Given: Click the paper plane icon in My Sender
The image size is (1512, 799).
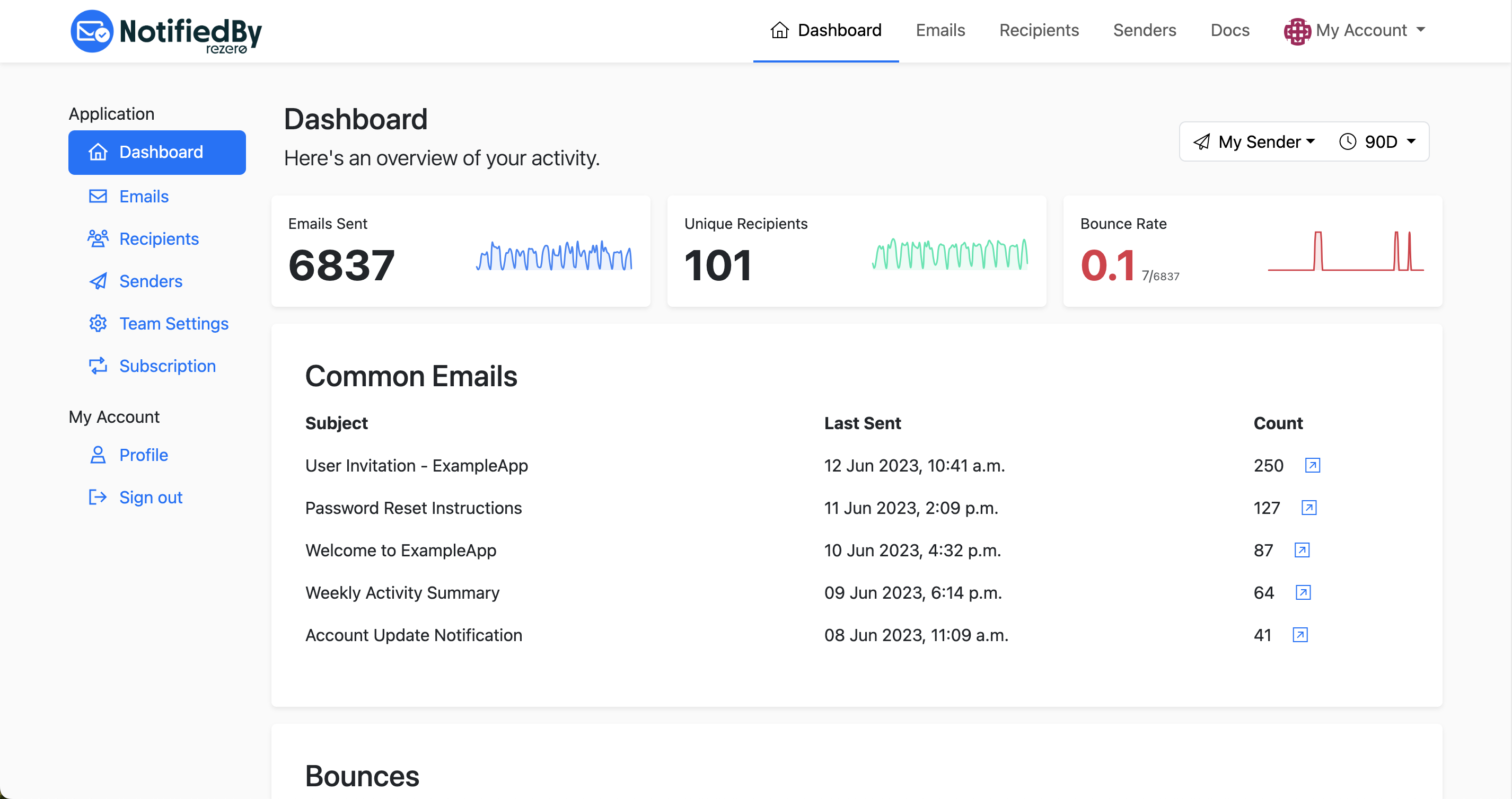Looking at the screenshot, I should pos(1201,141).
